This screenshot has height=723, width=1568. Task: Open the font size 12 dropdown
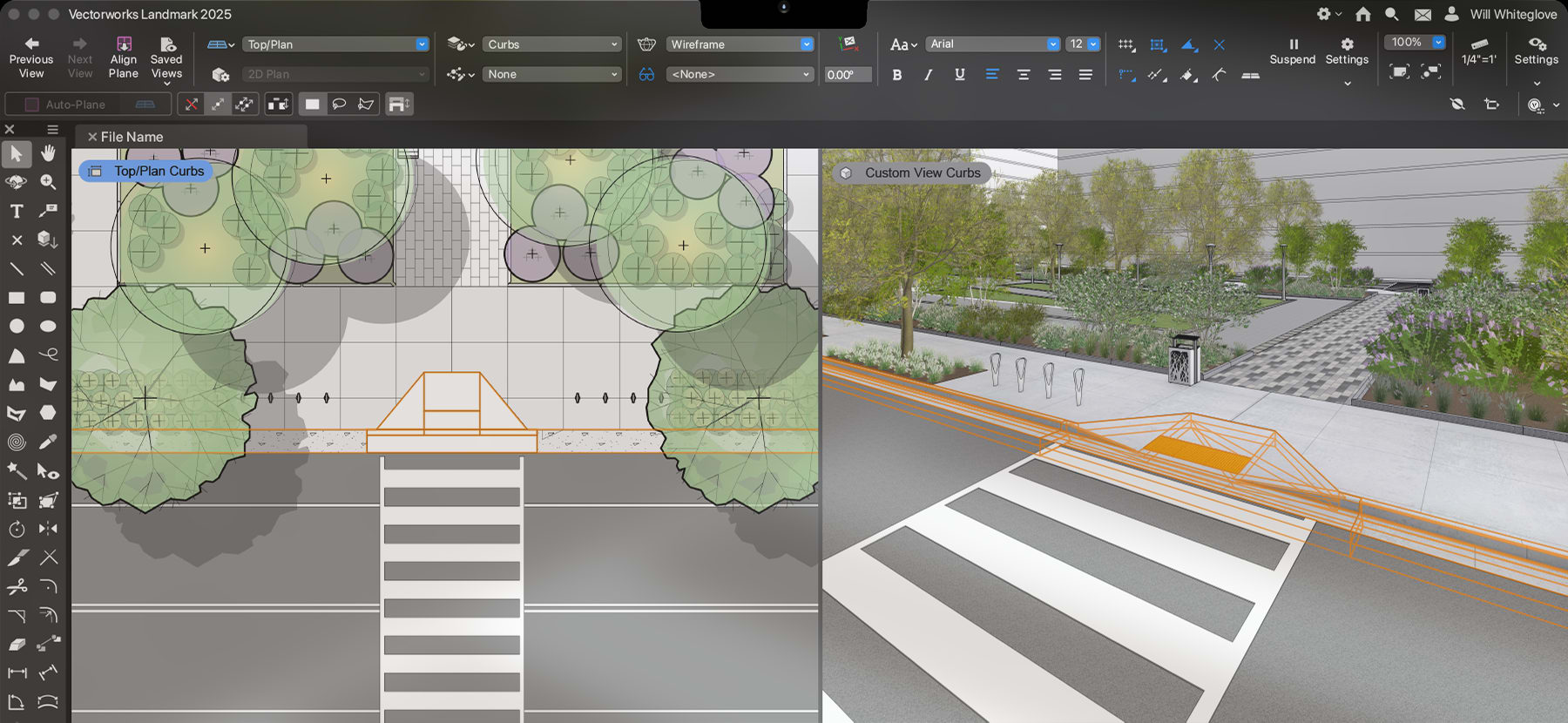[1083, 44]
